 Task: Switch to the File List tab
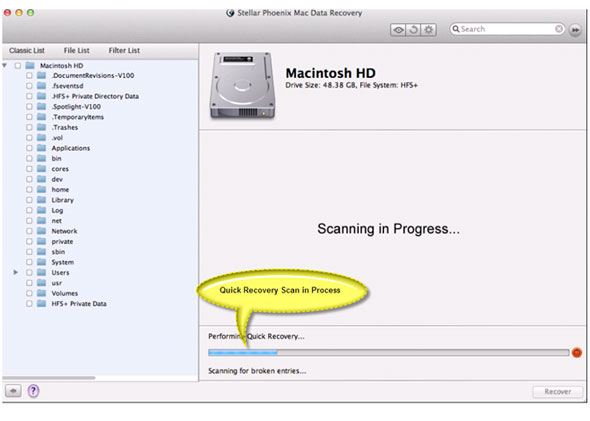[x=76, y=50]
